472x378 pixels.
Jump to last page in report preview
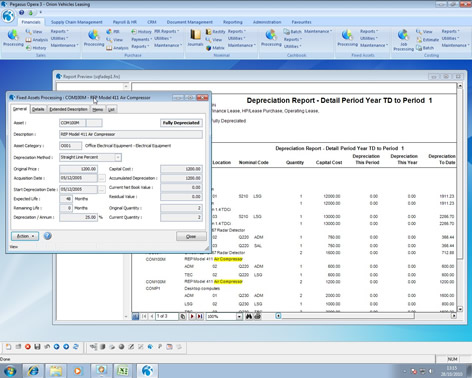coord(200,316)
